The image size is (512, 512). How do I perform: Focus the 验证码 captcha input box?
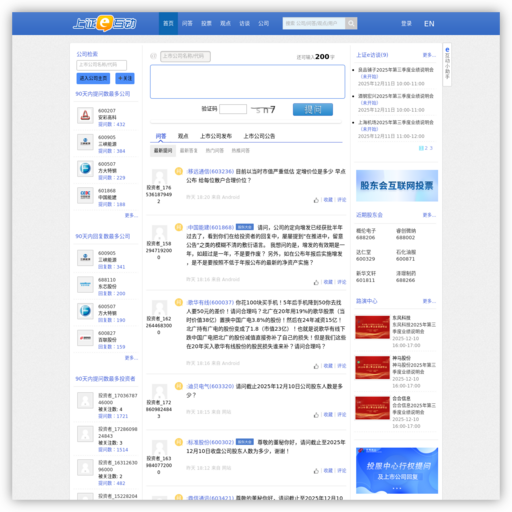[233, 109]
